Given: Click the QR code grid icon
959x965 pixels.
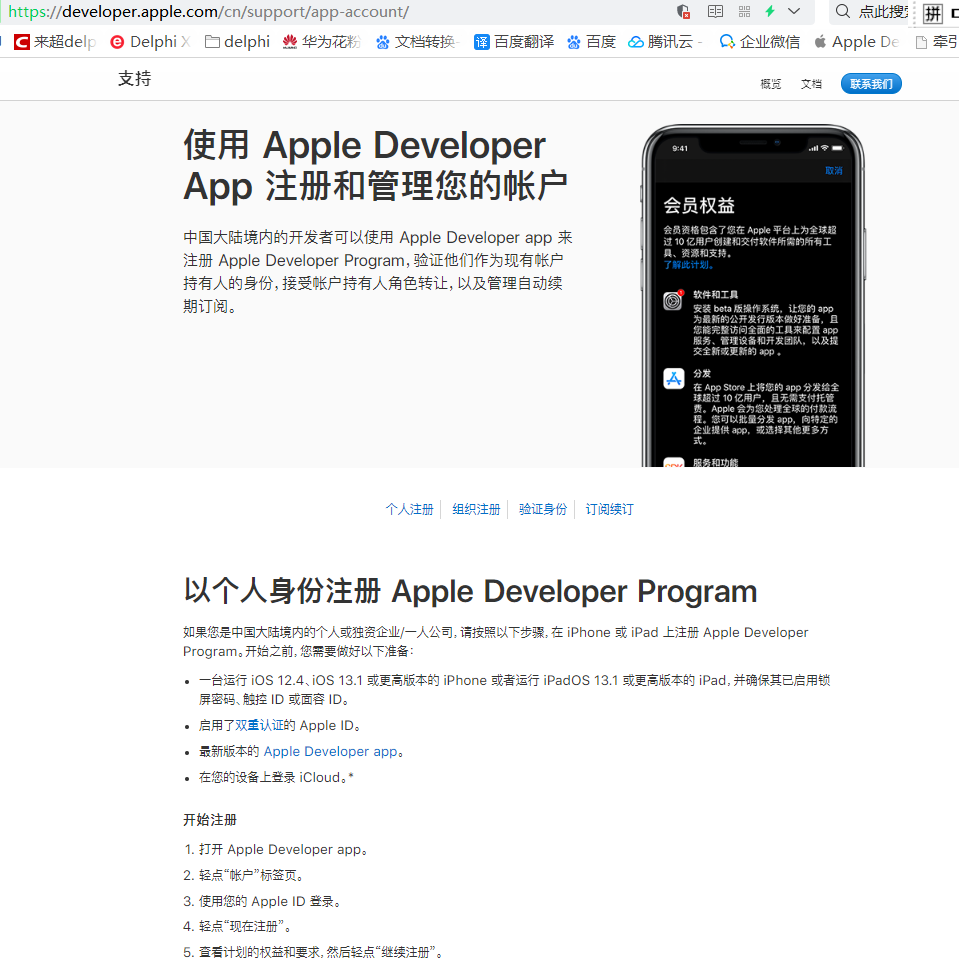Looking at the screenshot, I should click(744, 12).
